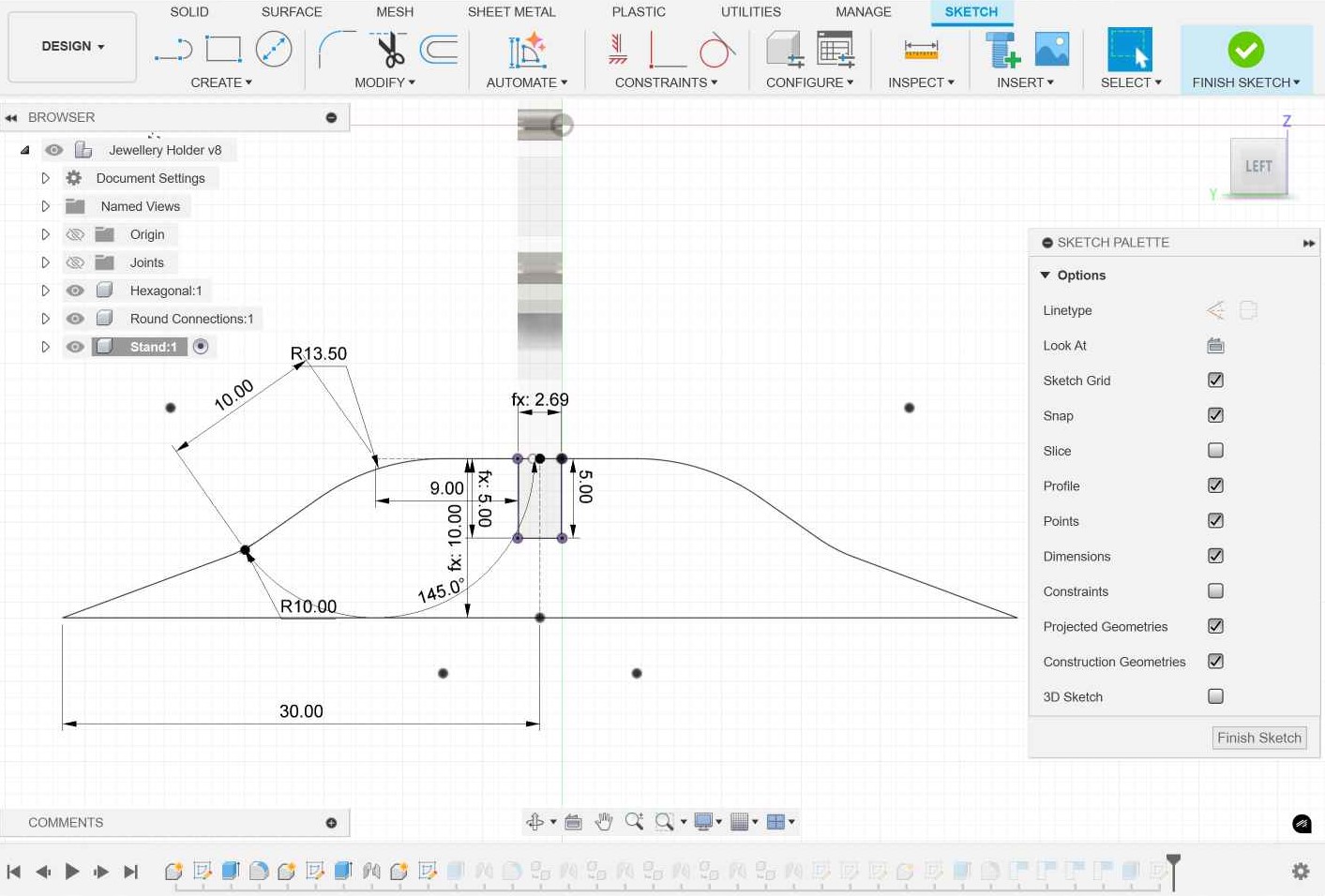This screenshot has width=1325, height=896.
Task: Expand the Round Connections:1 node
Action: tap(45, 319)
